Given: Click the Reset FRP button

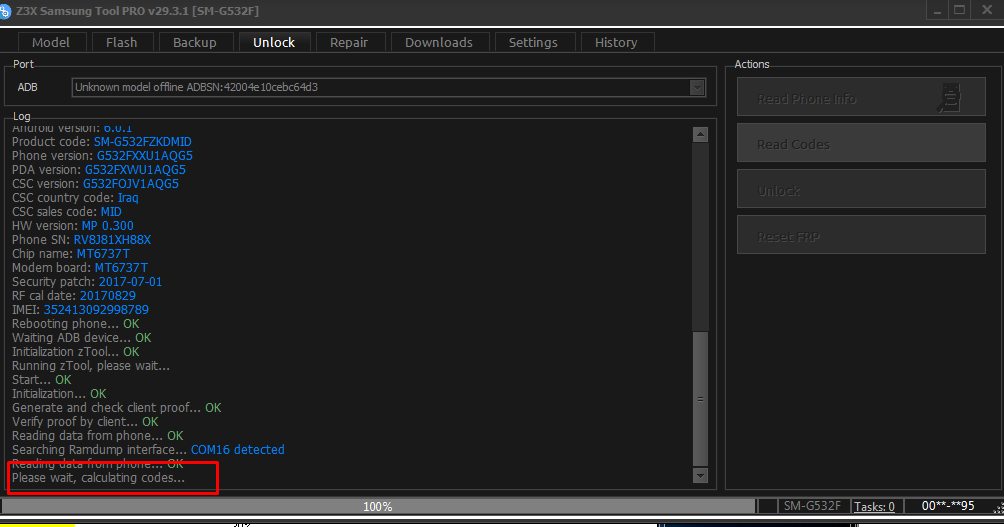Looking at the screenshot, I should [x=861, y=236].
